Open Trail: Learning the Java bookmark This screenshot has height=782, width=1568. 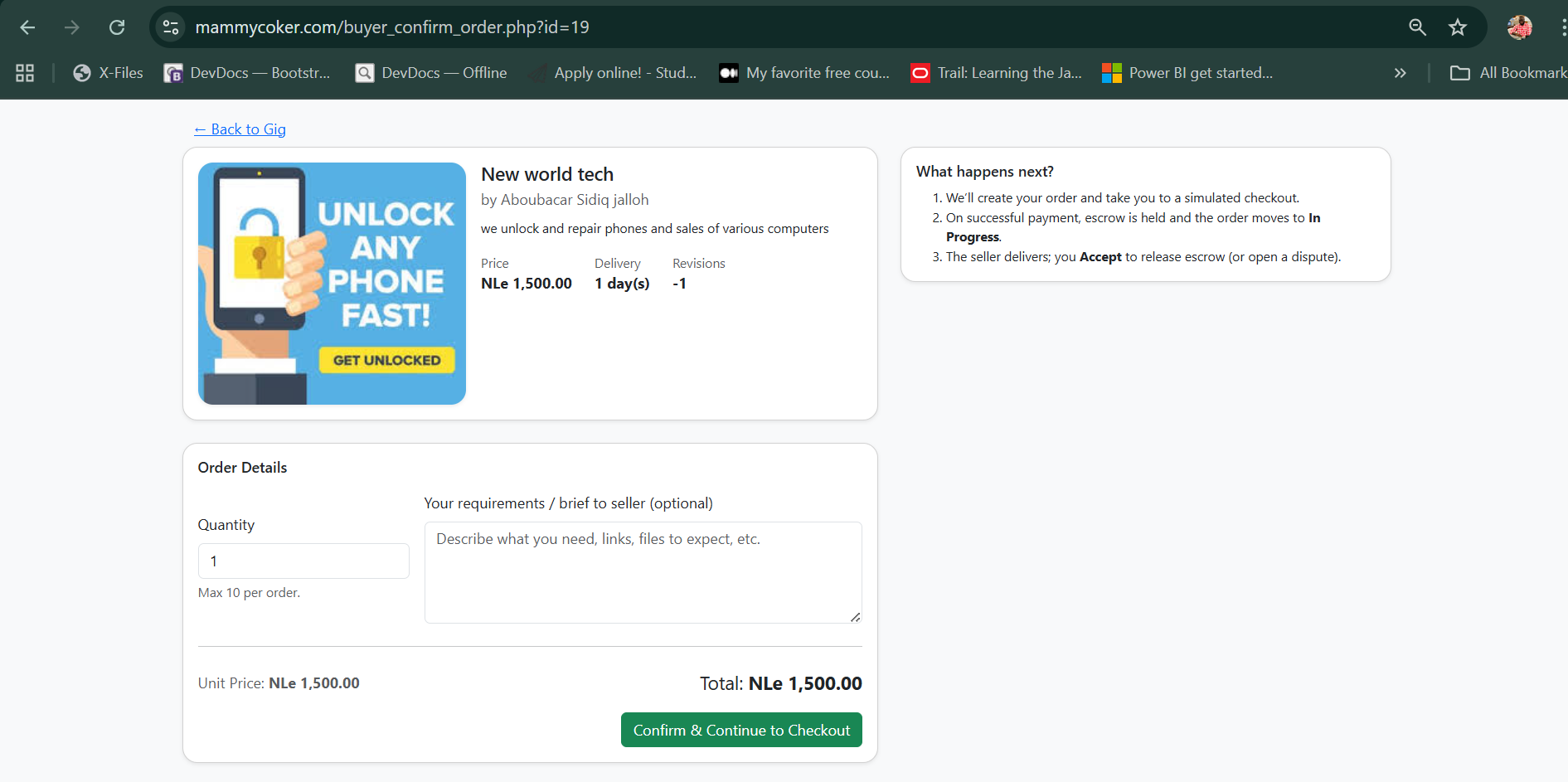(x=997, y=73)
